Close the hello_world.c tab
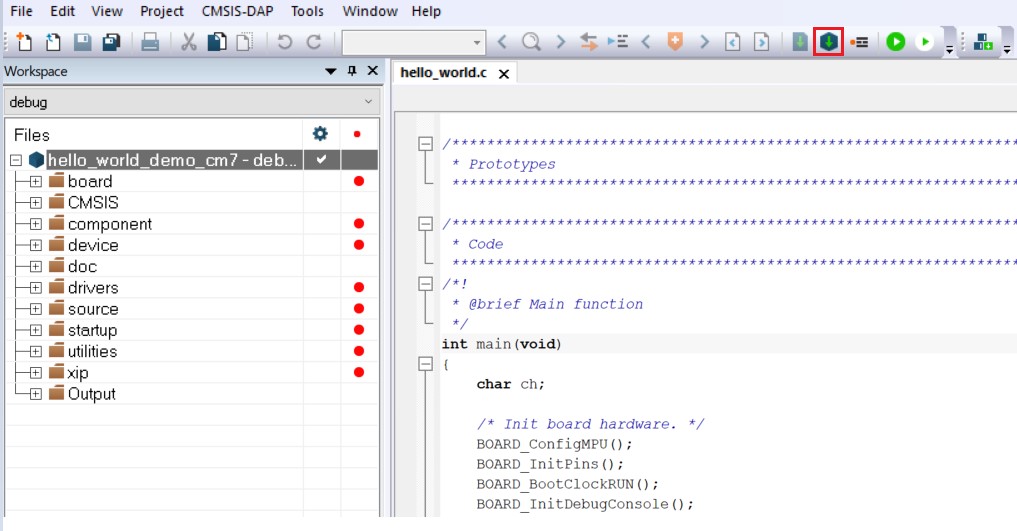This screenshot has height=531, width=1017. [x=504, y=74]
